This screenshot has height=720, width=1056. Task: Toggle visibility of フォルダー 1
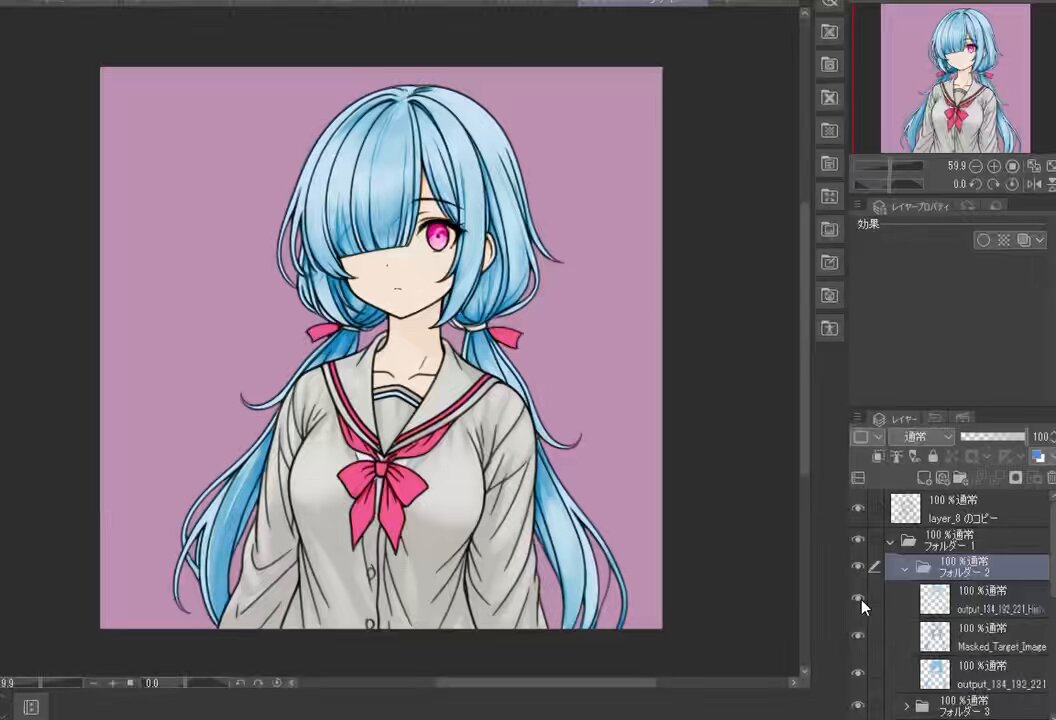click(x=857, y=539)
